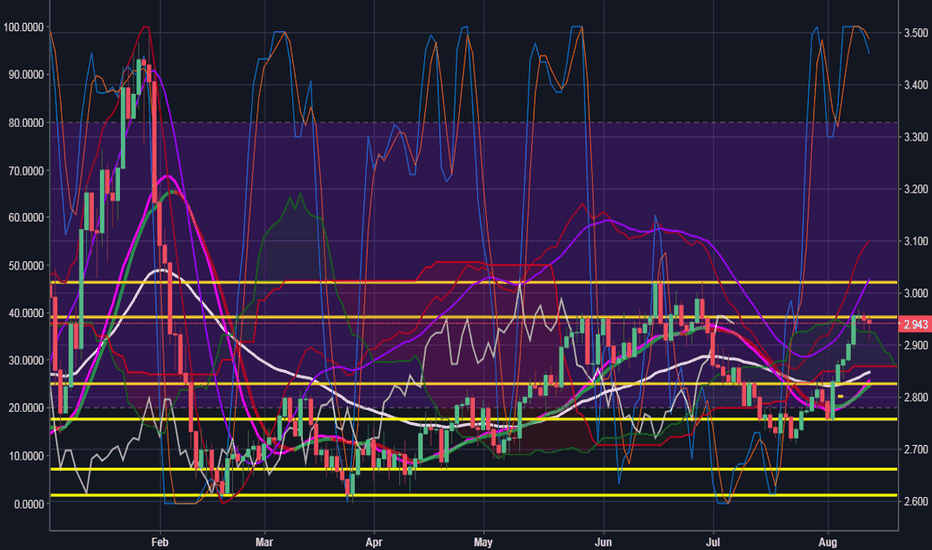
Task: Click the 3.000 price axis label
Action: [915, 293]
